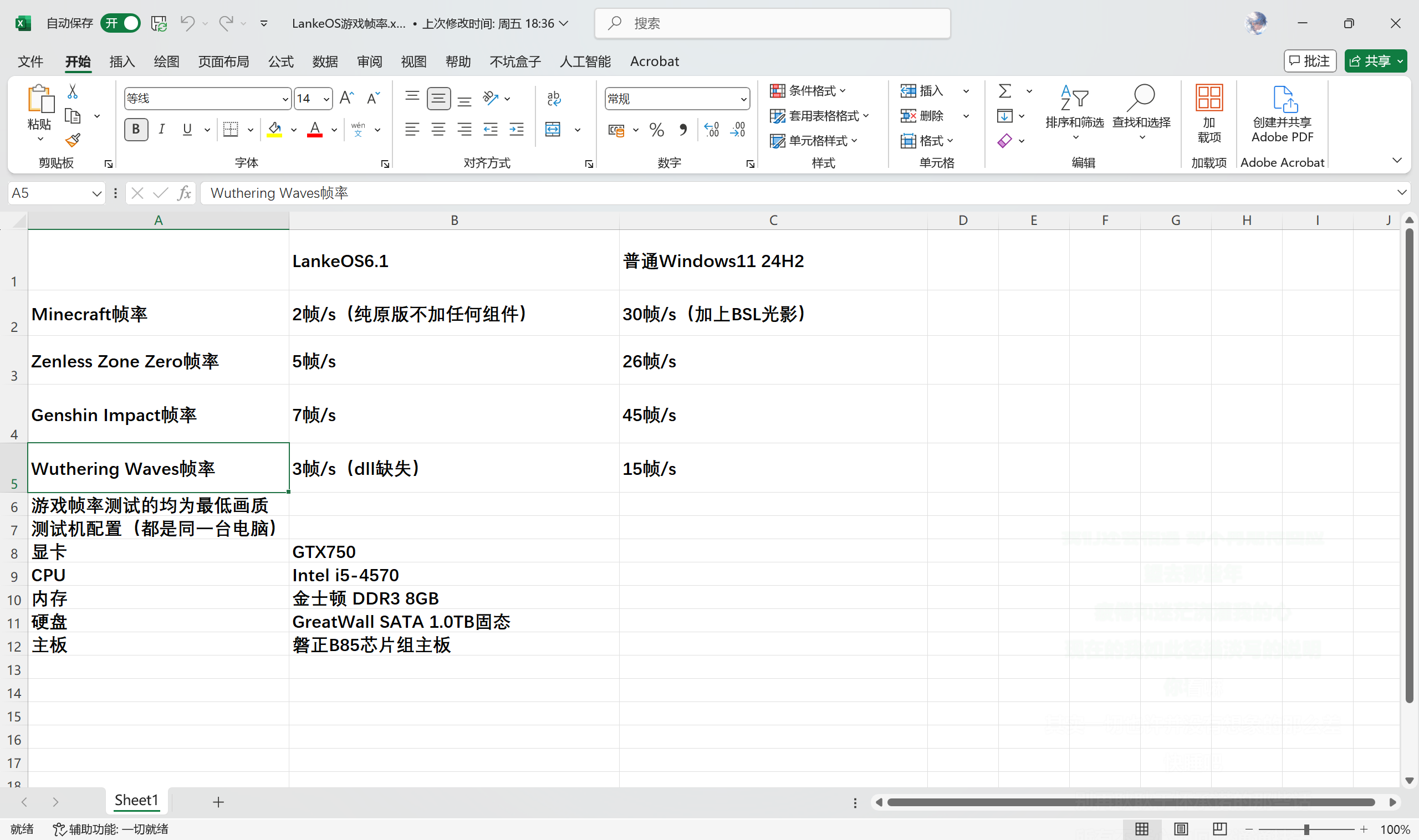Decrease font size with the small A icon
This screenshot has width=1419, height=840.
pyautogui.click(x=372, y=98)
